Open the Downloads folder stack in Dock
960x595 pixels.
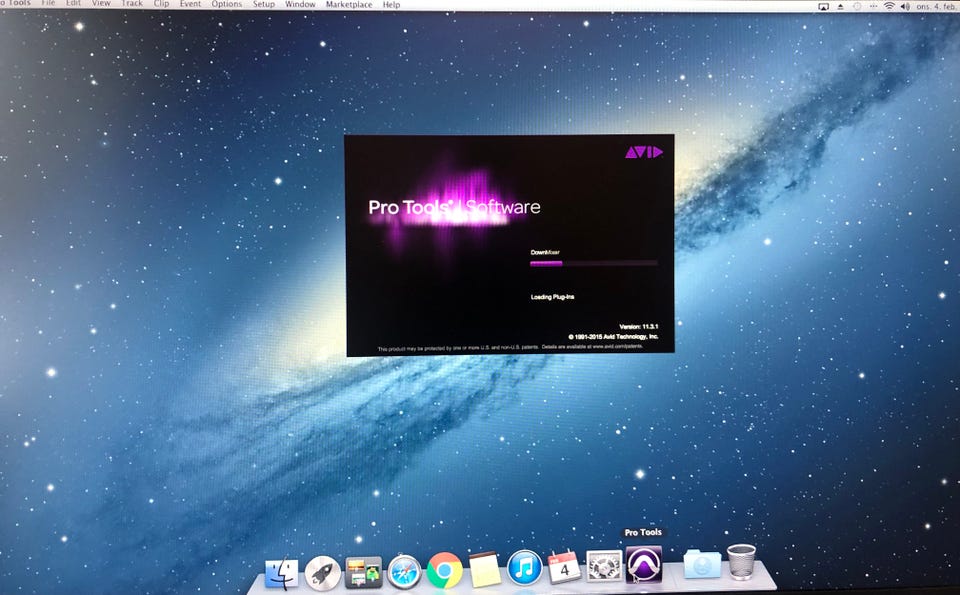pos(702,563)
